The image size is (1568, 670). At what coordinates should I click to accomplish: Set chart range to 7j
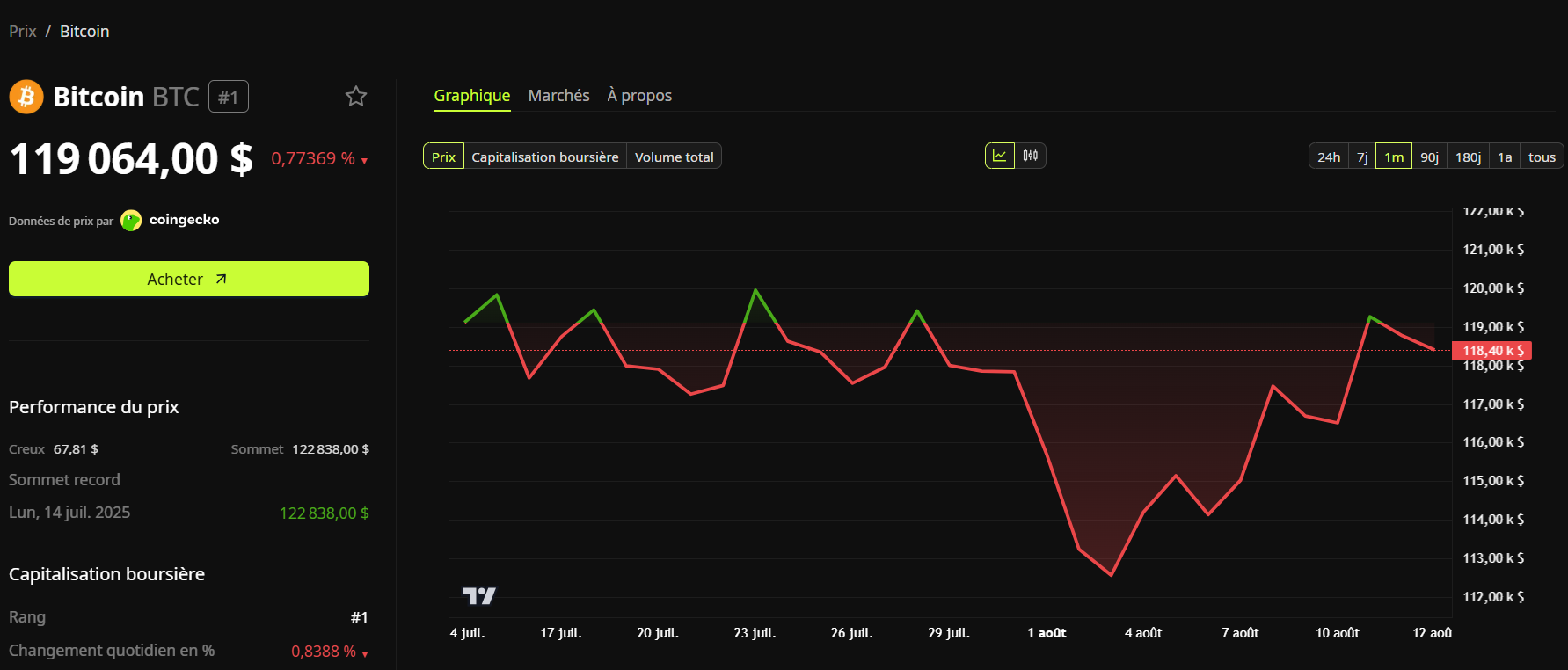pyautogui.click(x=1362, y=157)
